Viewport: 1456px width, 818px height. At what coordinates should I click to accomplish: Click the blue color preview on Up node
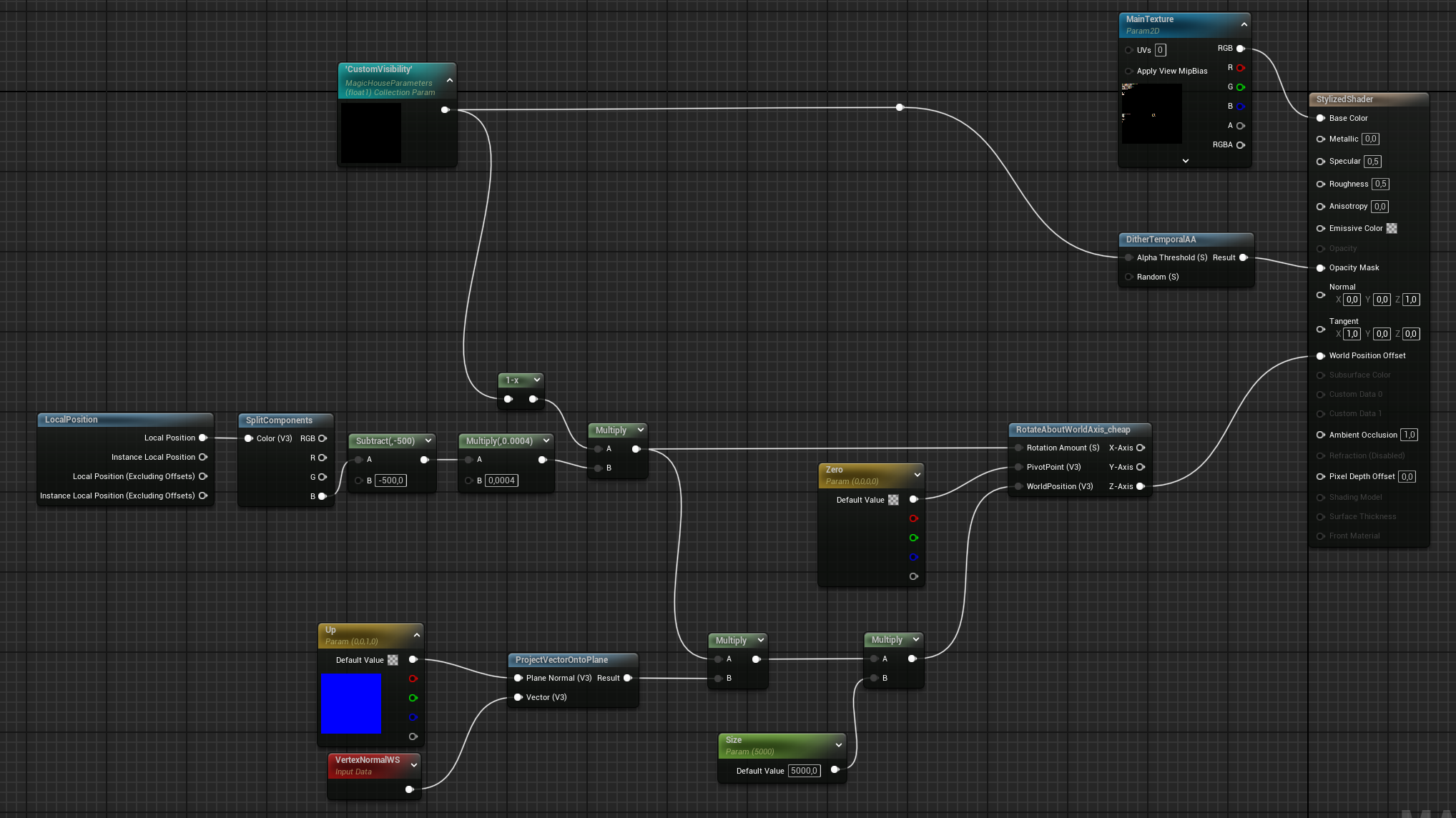coord(351,703)
